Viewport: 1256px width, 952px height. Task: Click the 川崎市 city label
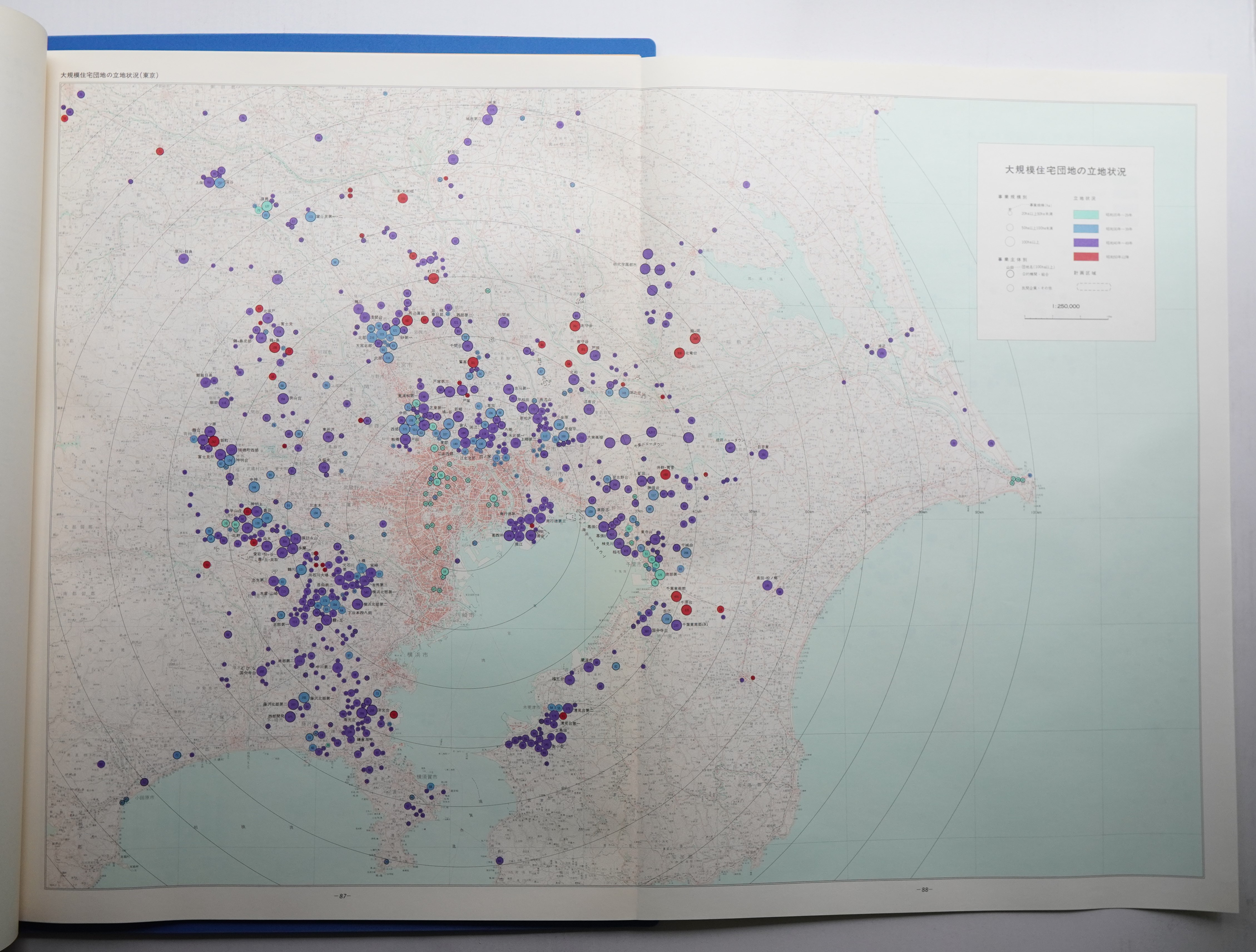465,615
